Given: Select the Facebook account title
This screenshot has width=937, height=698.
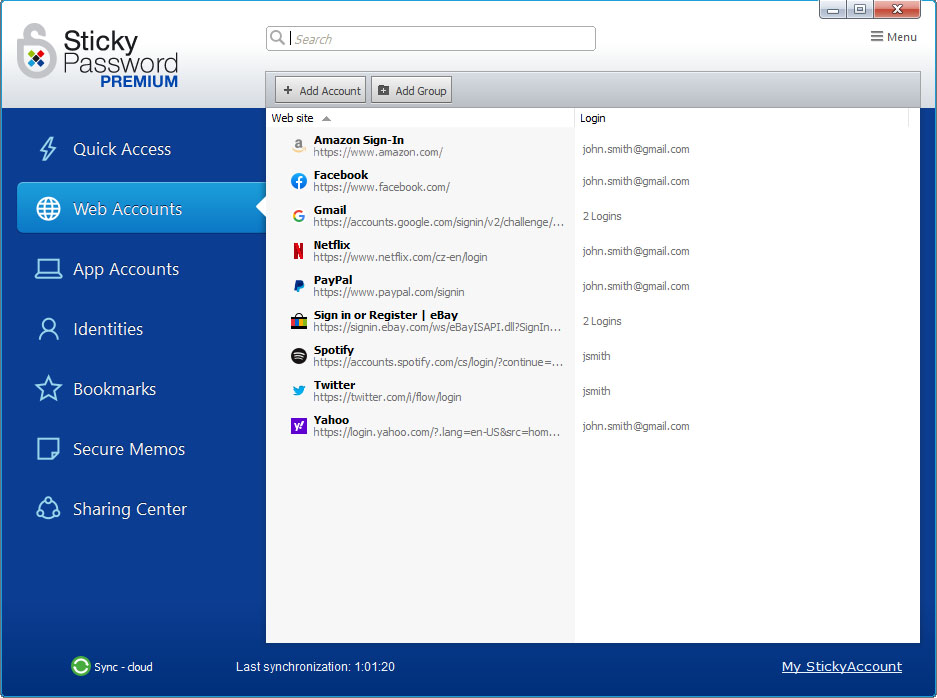Looking at the screenshot, I should point(341,175).
